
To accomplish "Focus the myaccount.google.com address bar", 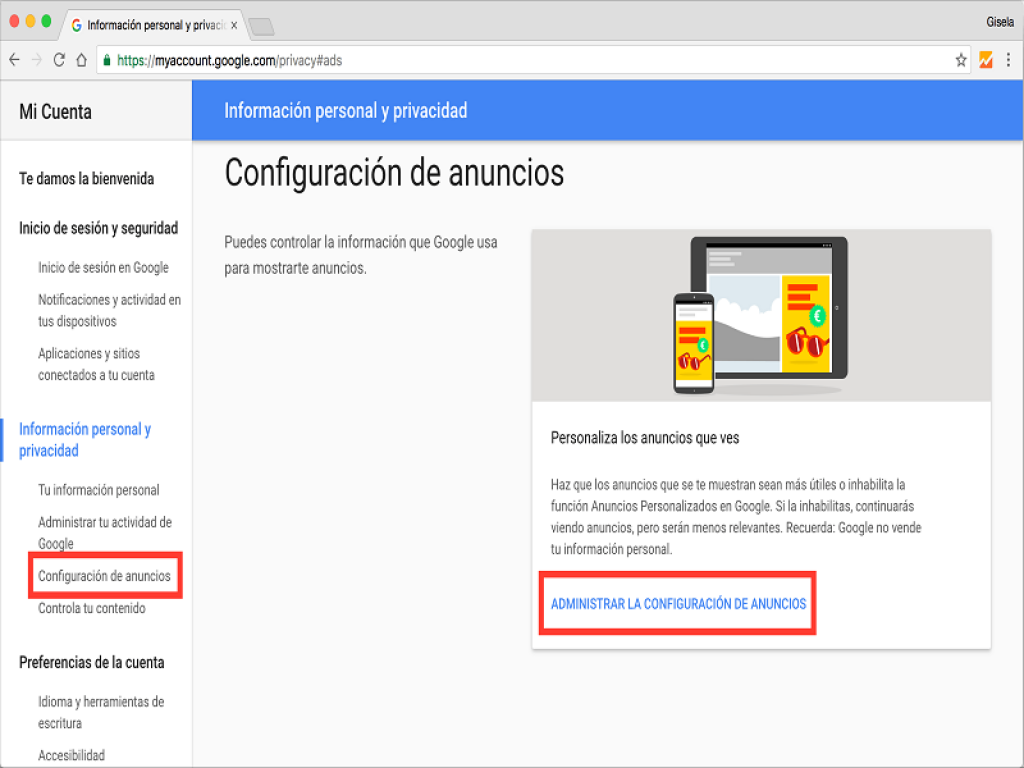I will (x=532, y=61).
